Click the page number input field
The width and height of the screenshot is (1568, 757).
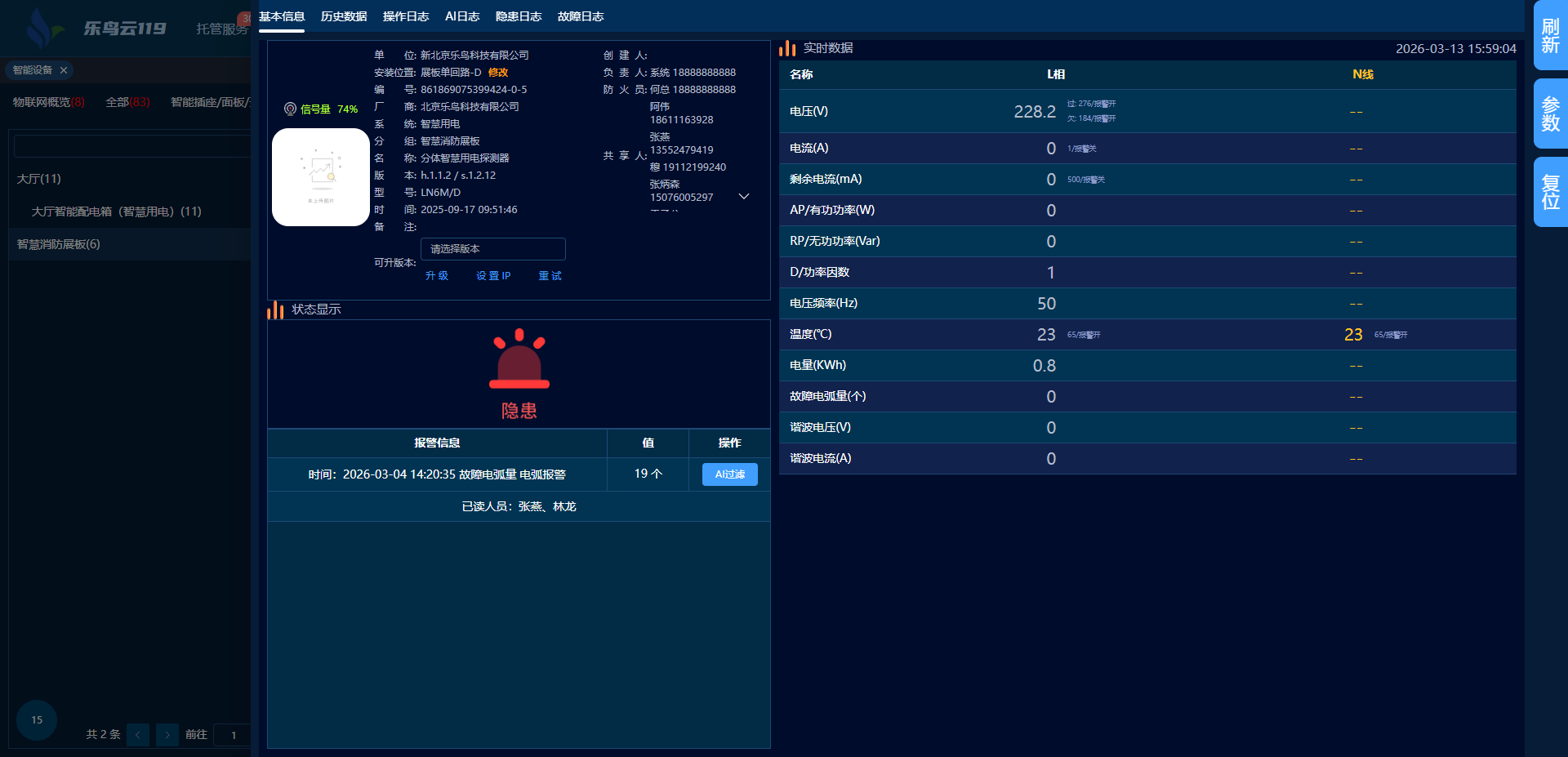tap(234, 735)
